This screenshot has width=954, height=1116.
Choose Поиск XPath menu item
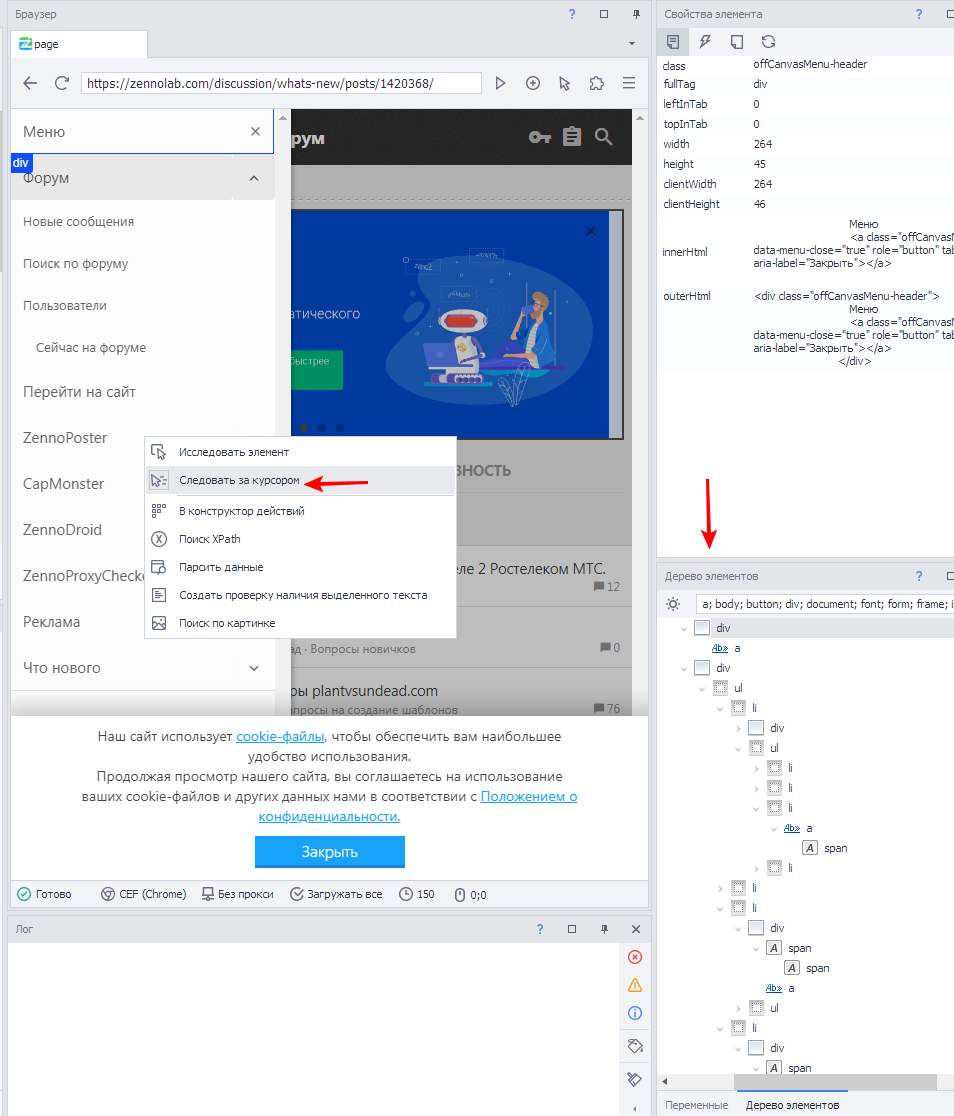point(300,539)
